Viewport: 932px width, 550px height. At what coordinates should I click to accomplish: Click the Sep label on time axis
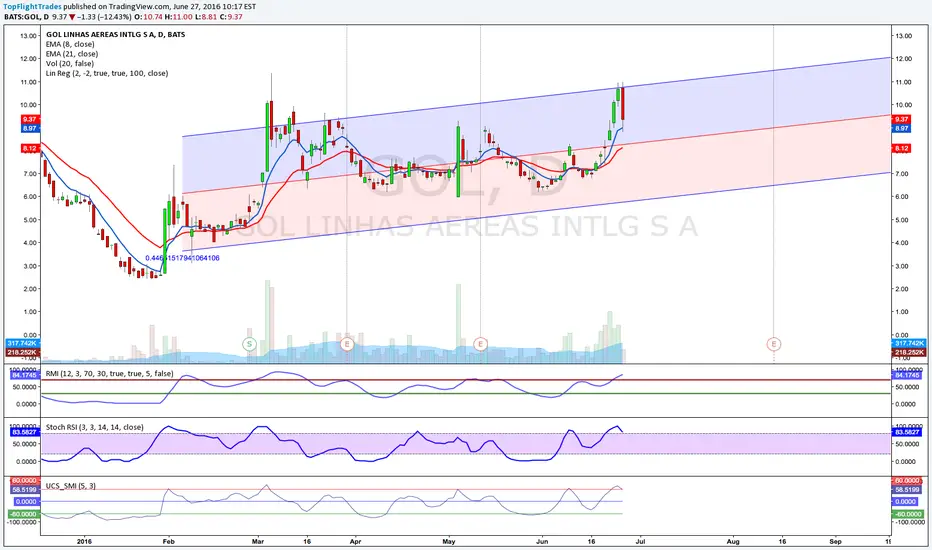pos(835,542)
